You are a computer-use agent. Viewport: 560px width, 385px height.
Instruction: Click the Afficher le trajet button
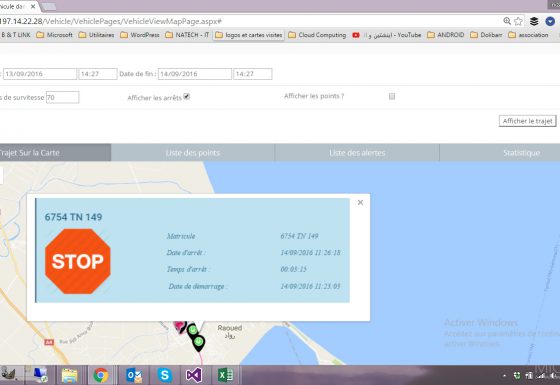[x=528, y=121]
